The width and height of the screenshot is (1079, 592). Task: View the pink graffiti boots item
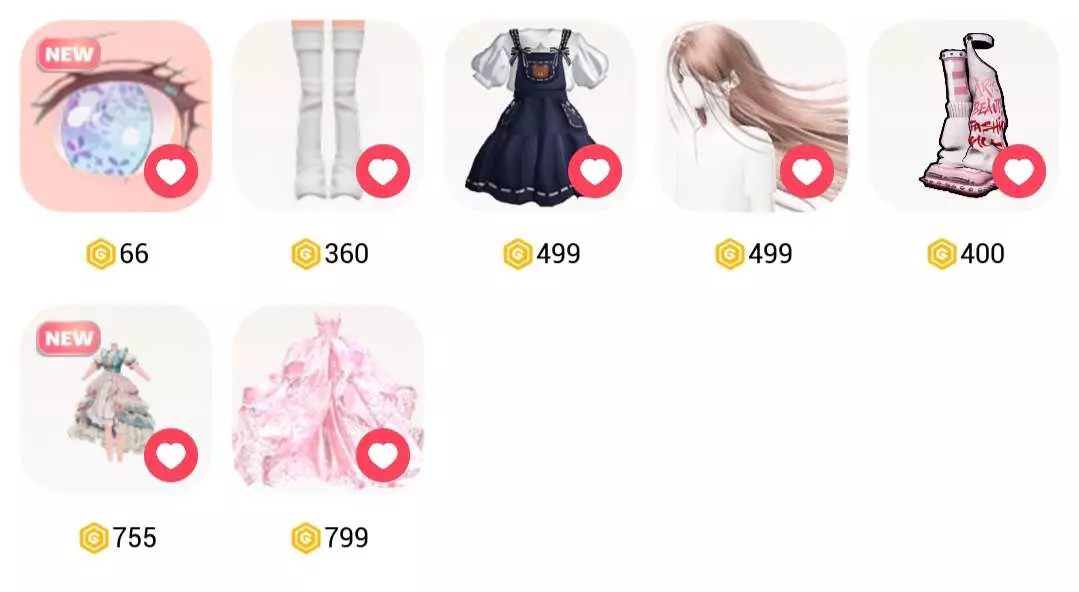(964, 116)
